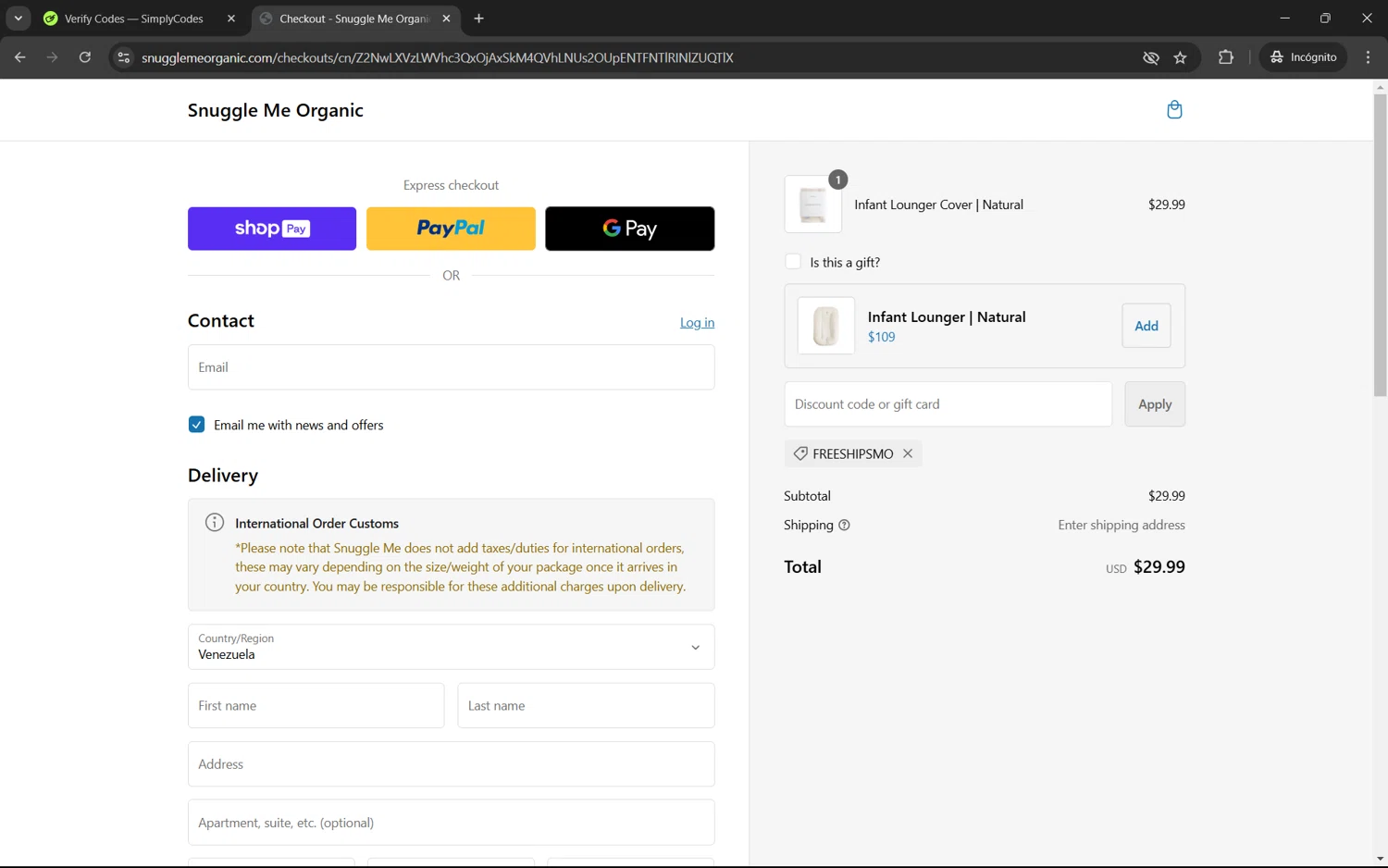Click the Snuggle Me Organic store title
The image size is (1388, 868).
(275, 110)
